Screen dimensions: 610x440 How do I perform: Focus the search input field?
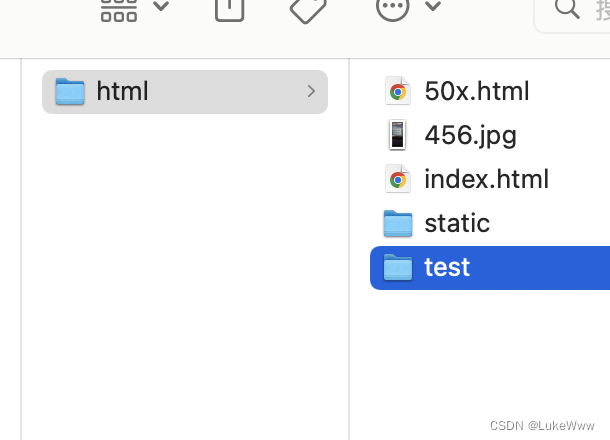(x=573, y=12)
